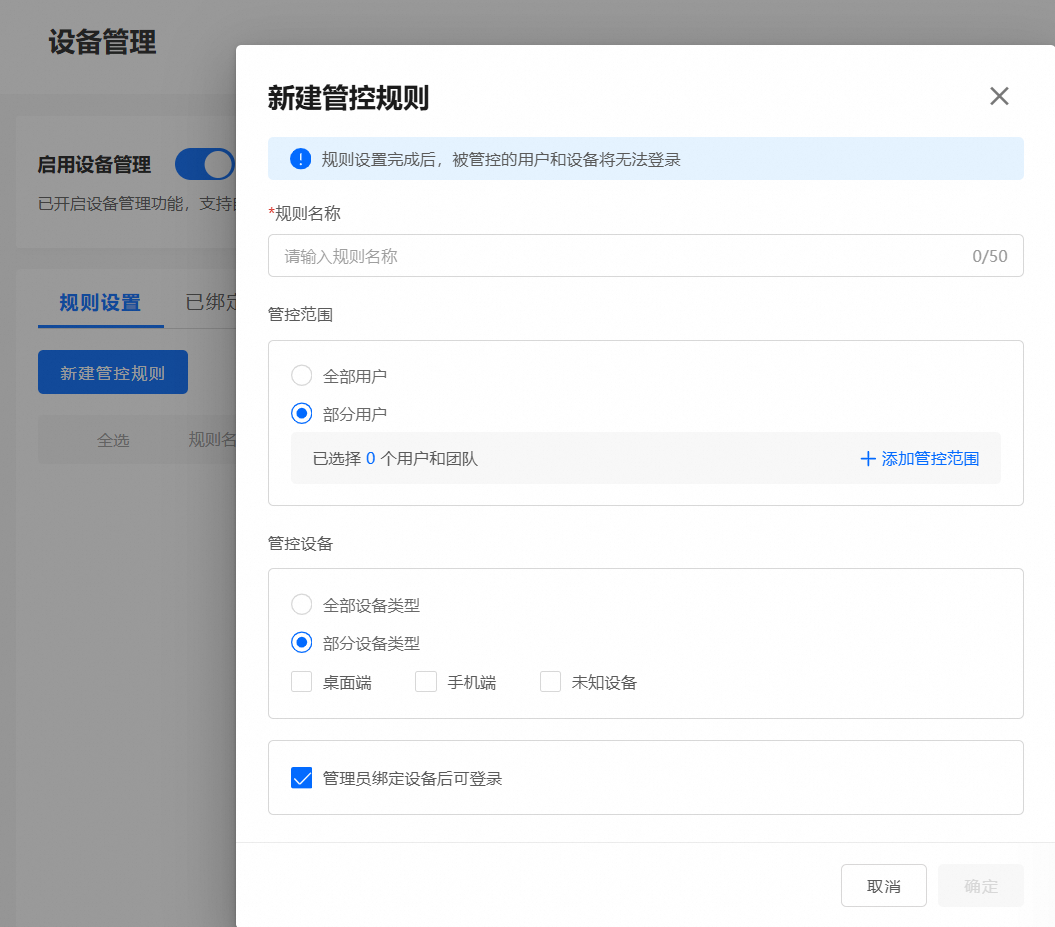Close the 新建管控规则 dialog with the X icon
Image resolution: width=1055 pixels, height=927 pixels.
click(x=998, y=96)
